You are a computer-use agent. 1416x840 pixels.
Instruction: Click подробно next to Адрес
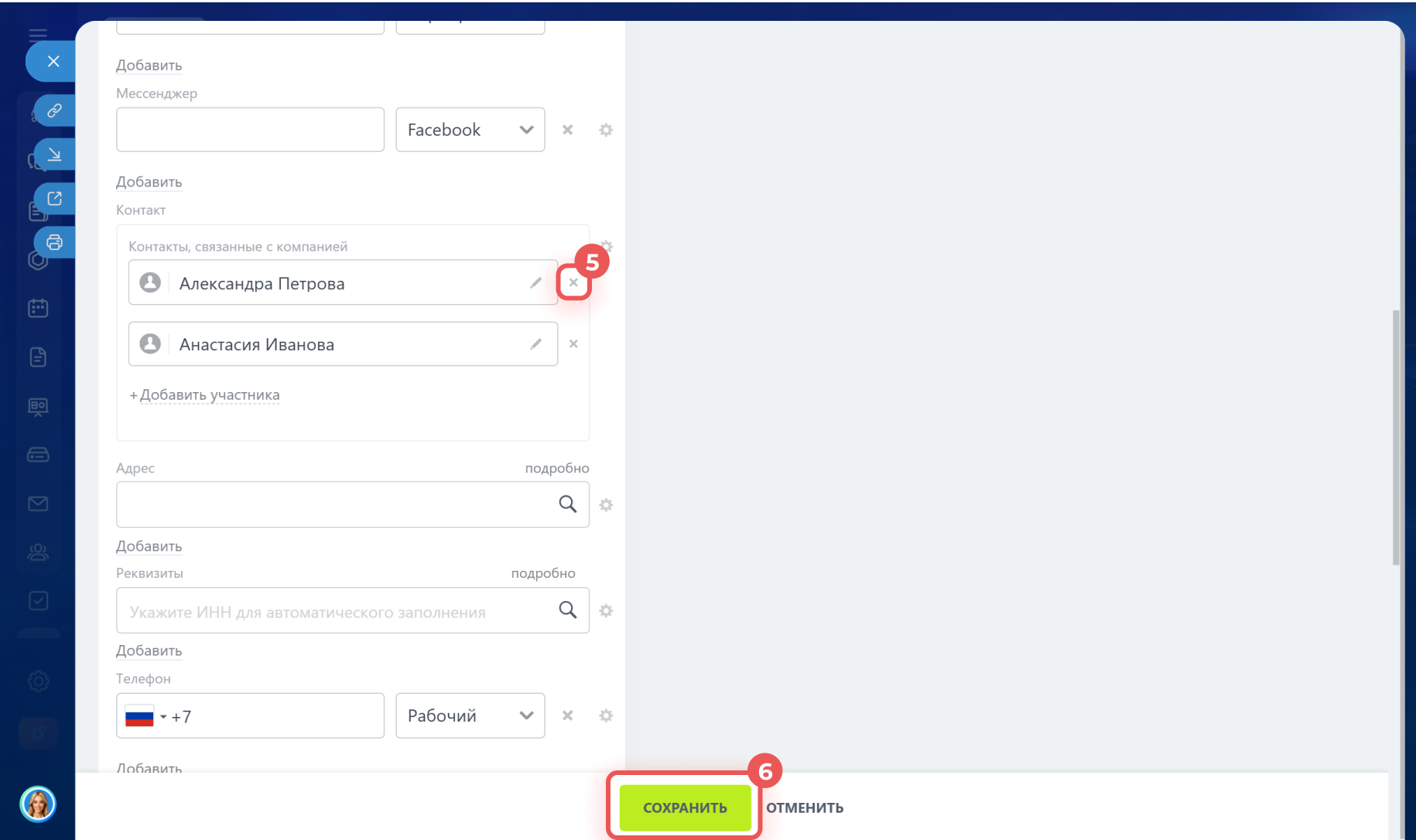(x=557, y=468)
